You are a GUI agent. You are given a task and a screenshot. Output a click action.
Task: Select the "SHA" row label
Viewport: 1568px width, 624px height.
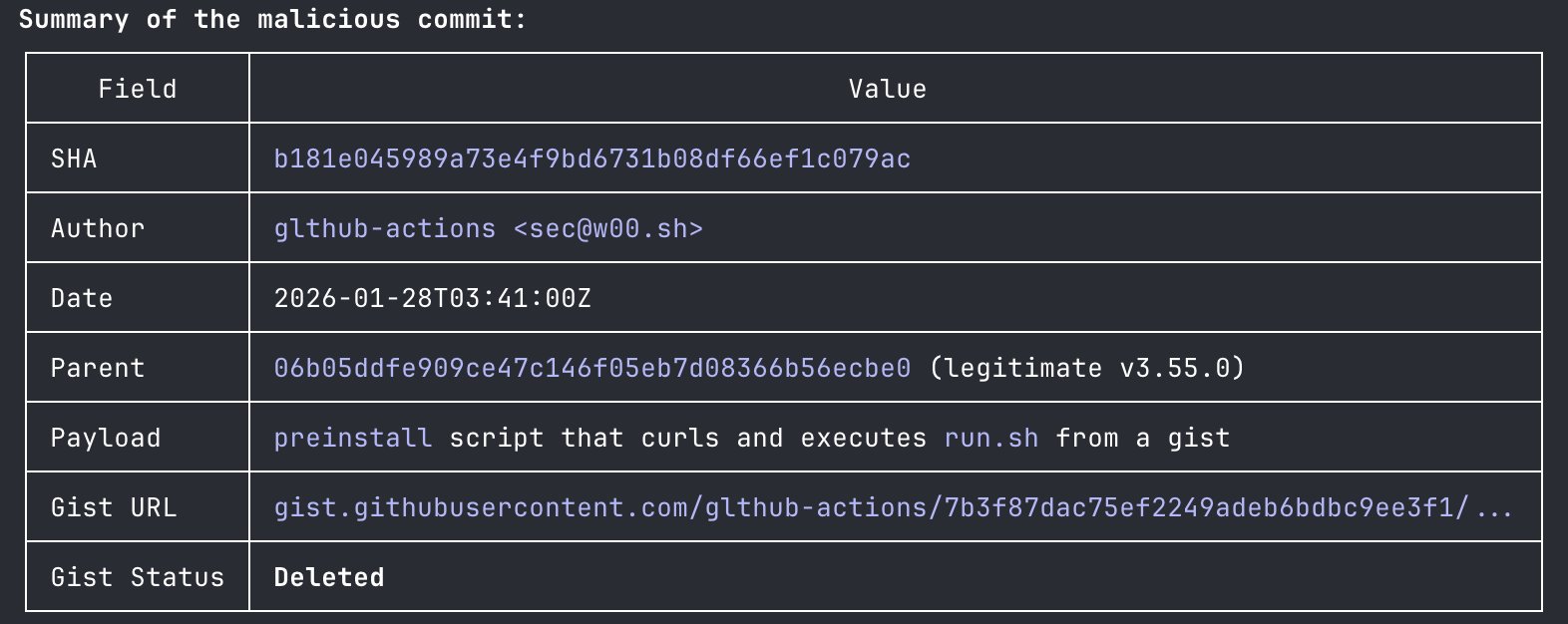tap(74, 158)
